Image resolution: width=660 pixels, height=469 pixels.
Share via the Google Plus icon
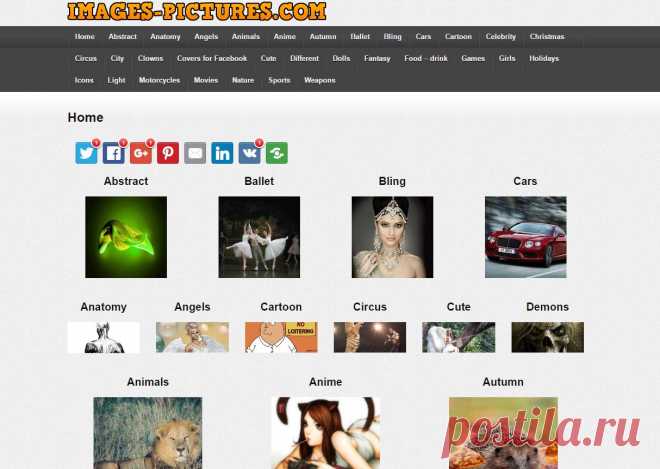141,152
